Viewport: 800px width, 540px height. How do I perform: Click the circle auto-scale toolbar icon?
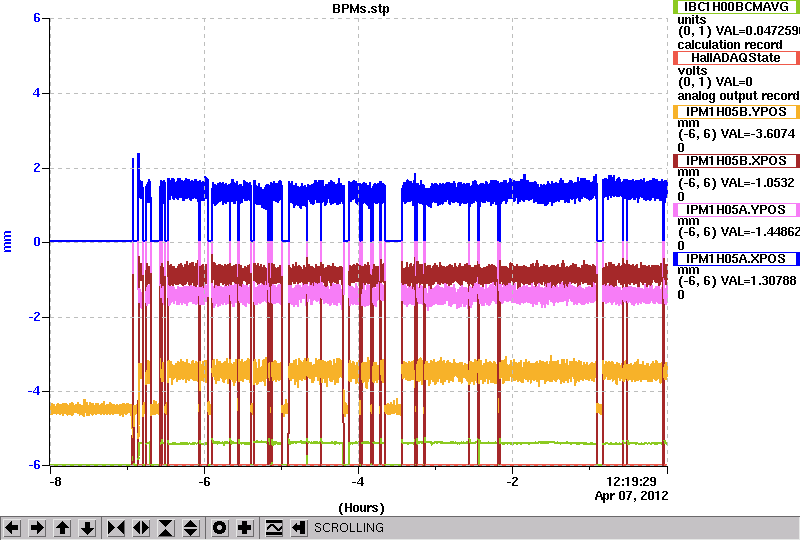(x=220, y=528)
